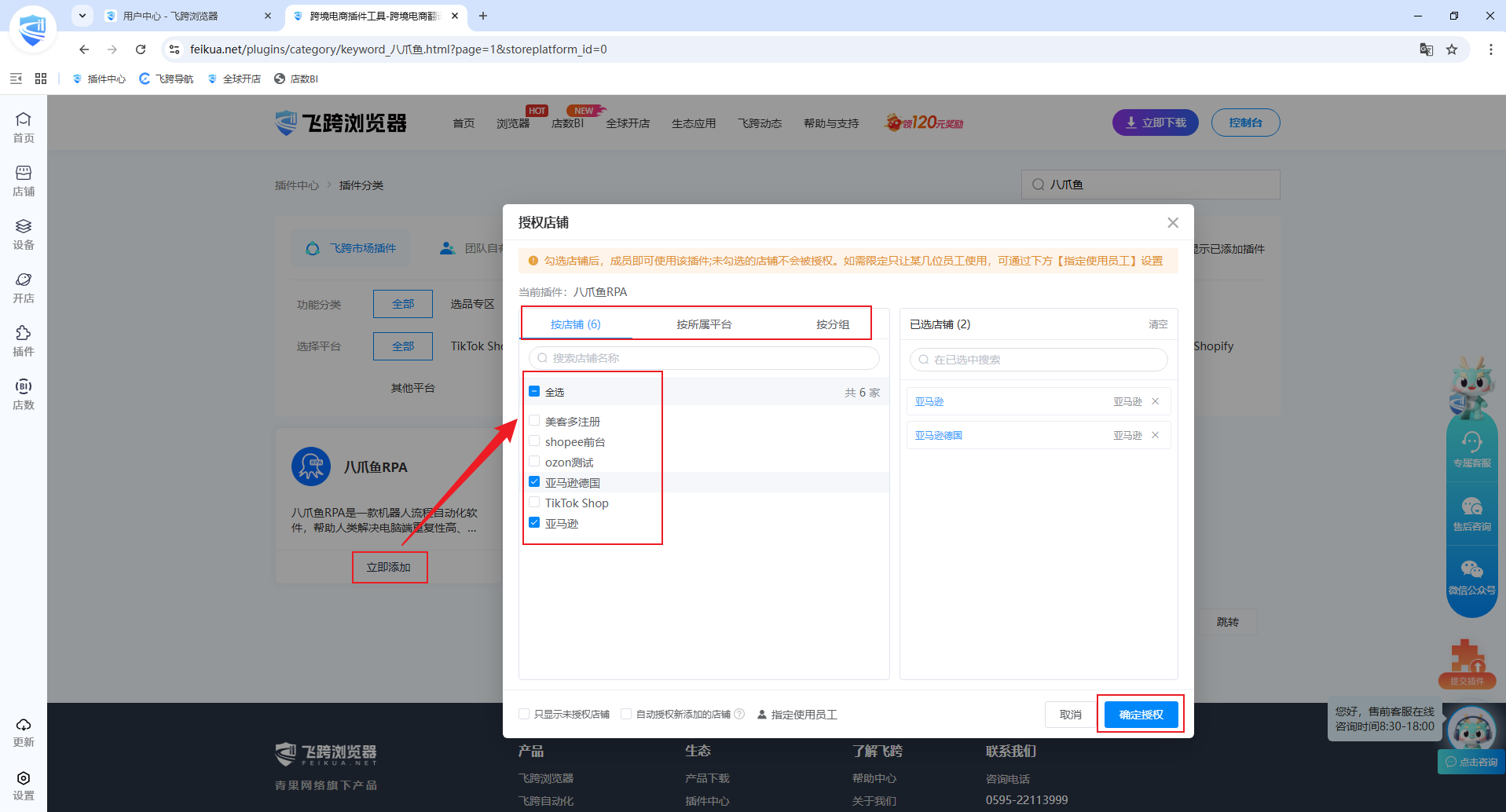The image size is (1506, 812).
Task: Click the 更新 update sidebar icon
Action: click(x=24, y=732)
